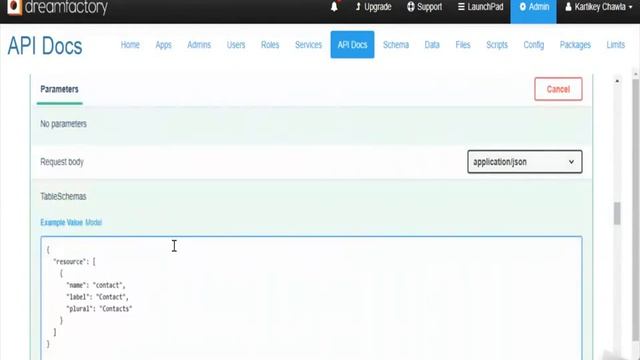Go to the Apps tab
The height and width of the screenshot is (360, 640).
point(163,45)
